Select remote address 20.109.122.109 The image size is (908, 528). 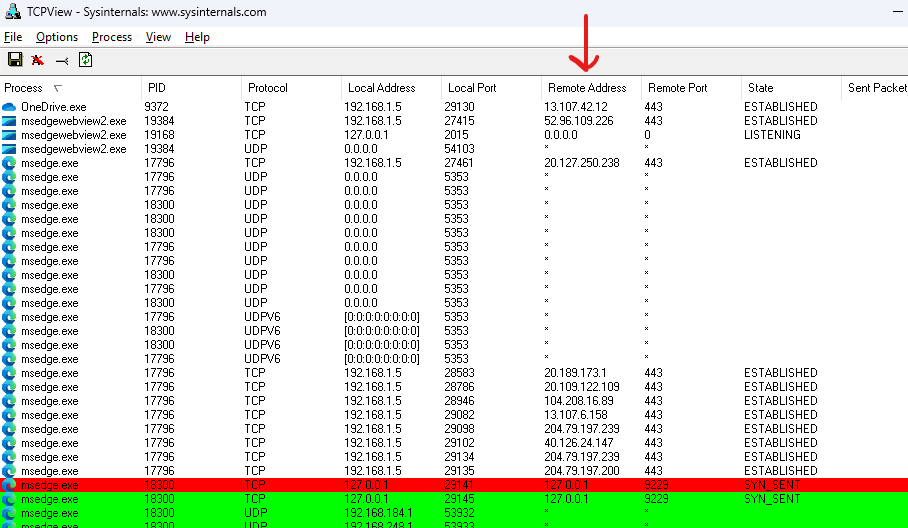pos(581,387)
